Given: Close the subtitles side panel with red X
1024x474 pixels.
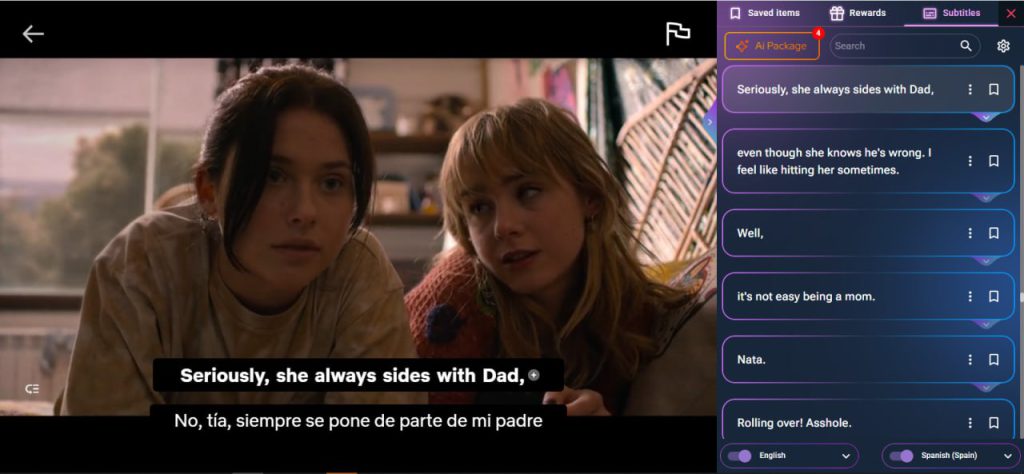Looking at the screenshot, I should coord(1011,13).
